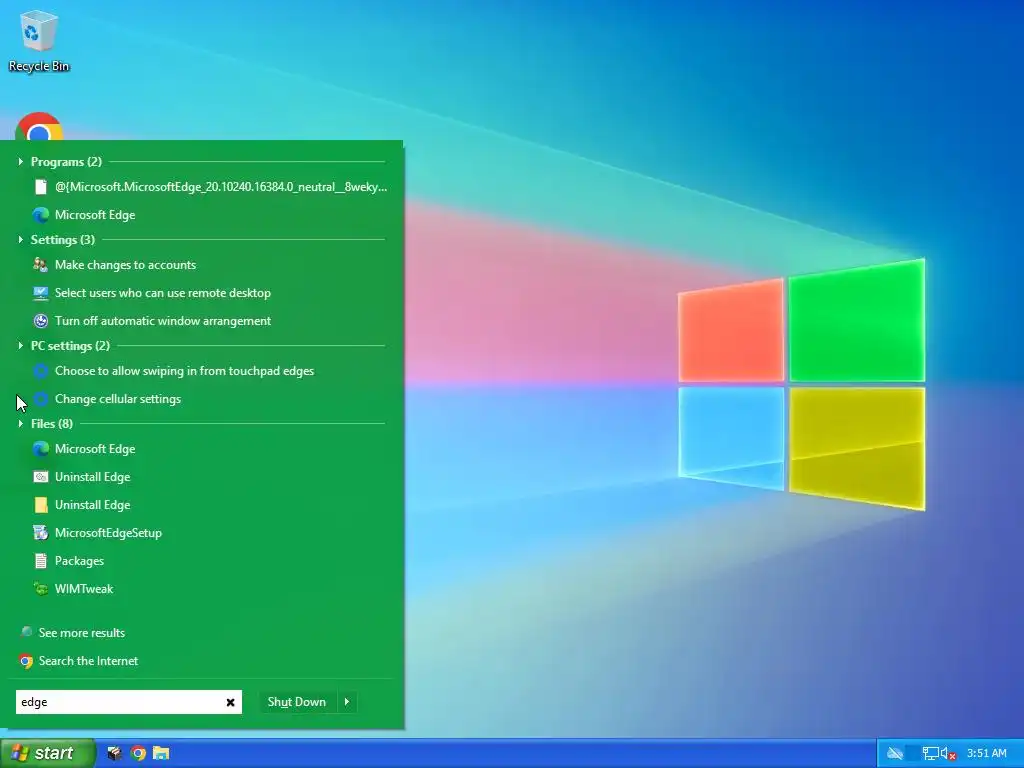
Task: Collapse the Settings (3) group arrow
Action: tap(20, 240)
